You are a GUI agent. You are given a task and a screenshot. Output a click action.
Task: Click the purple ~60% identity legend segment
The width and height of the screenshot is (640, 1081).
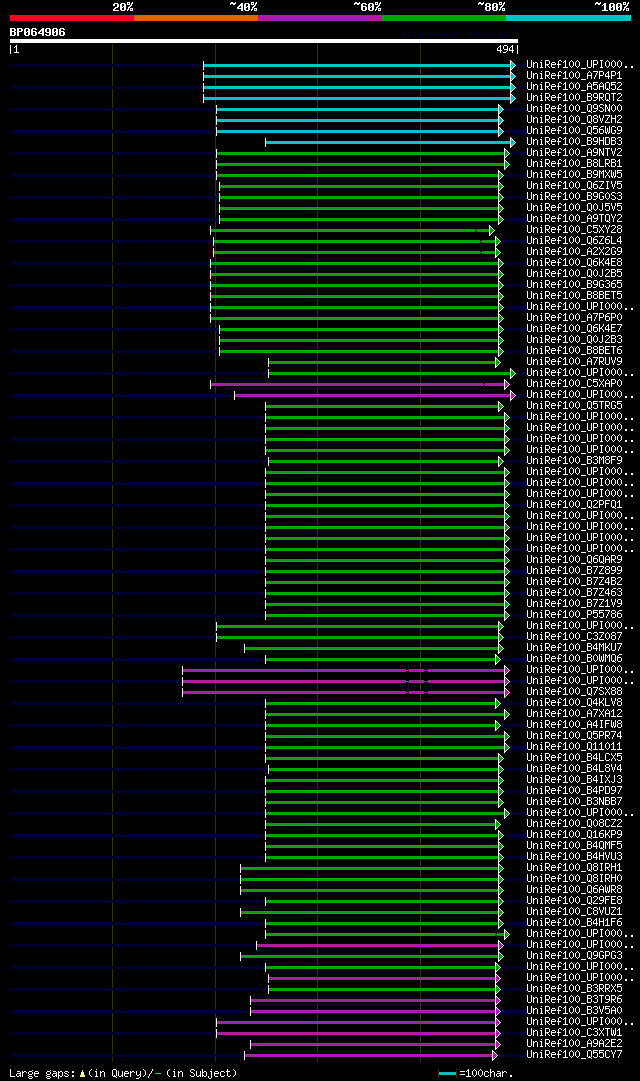[320, 18]
